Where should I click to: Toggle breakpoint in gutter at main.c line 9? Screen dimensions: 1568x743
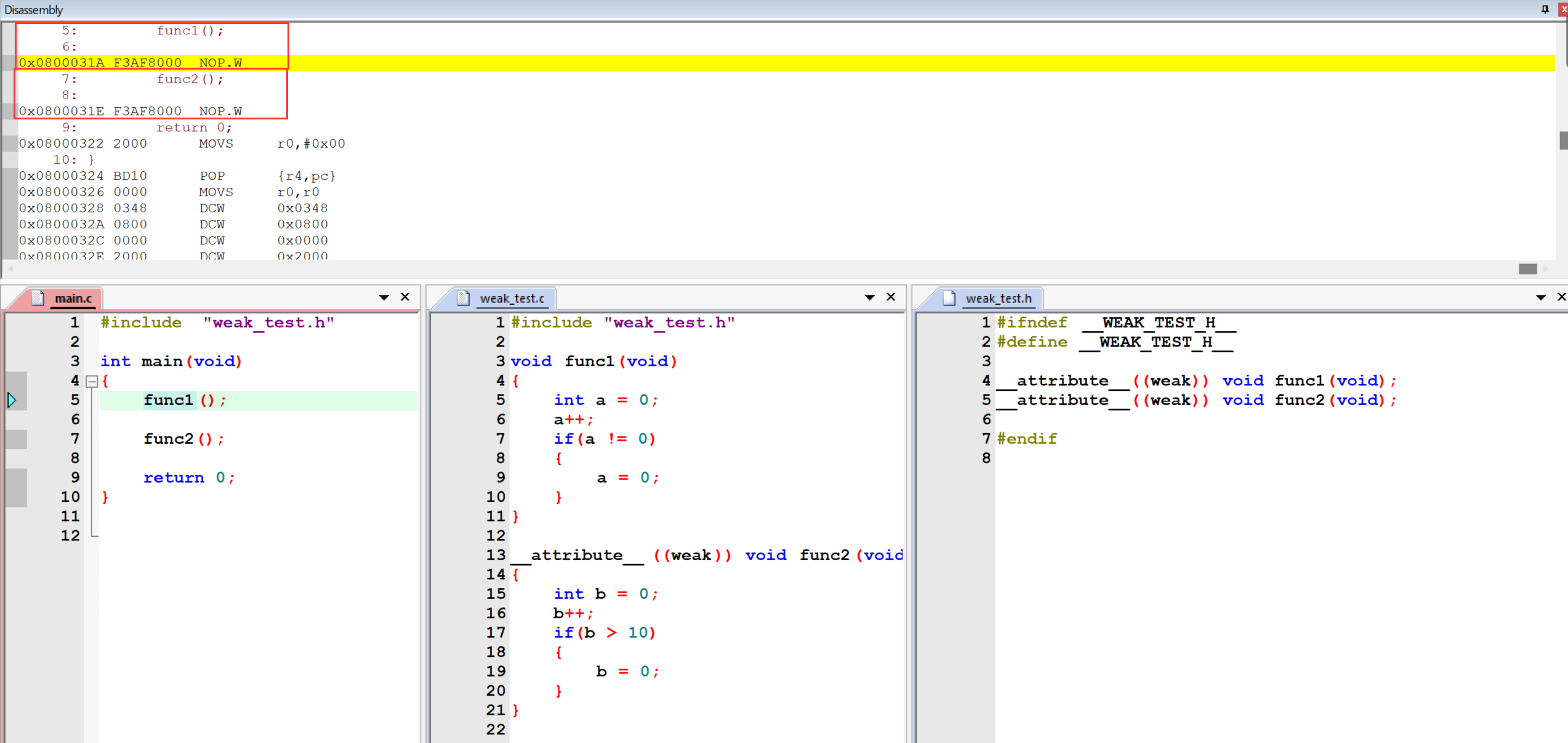[x=16, y=478]
